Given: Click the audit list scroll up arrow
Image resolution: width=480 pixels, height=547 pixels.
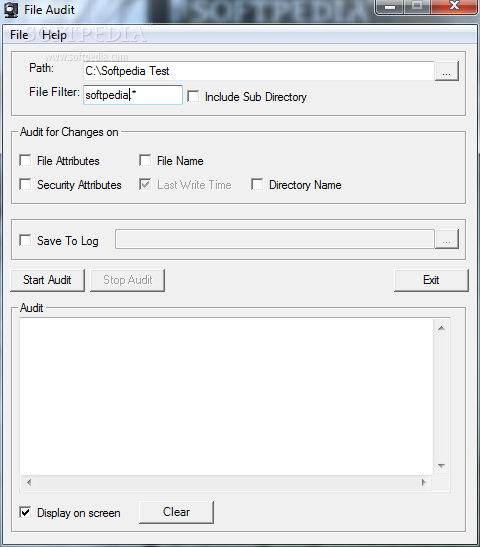Looking at the screenshot, I should 441,328.
